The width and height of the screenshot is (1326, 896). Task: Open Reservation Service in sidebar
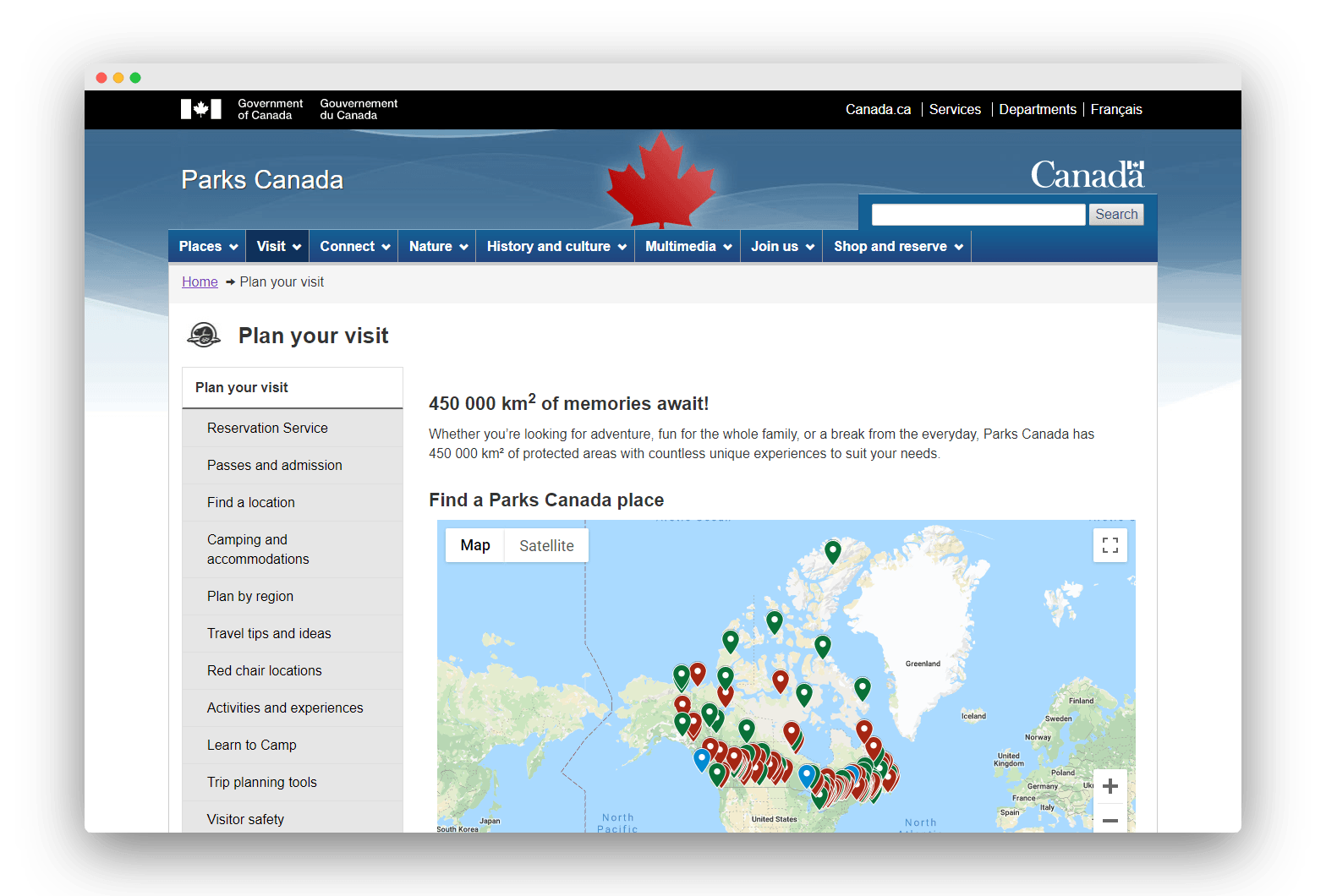coord(293,428)
